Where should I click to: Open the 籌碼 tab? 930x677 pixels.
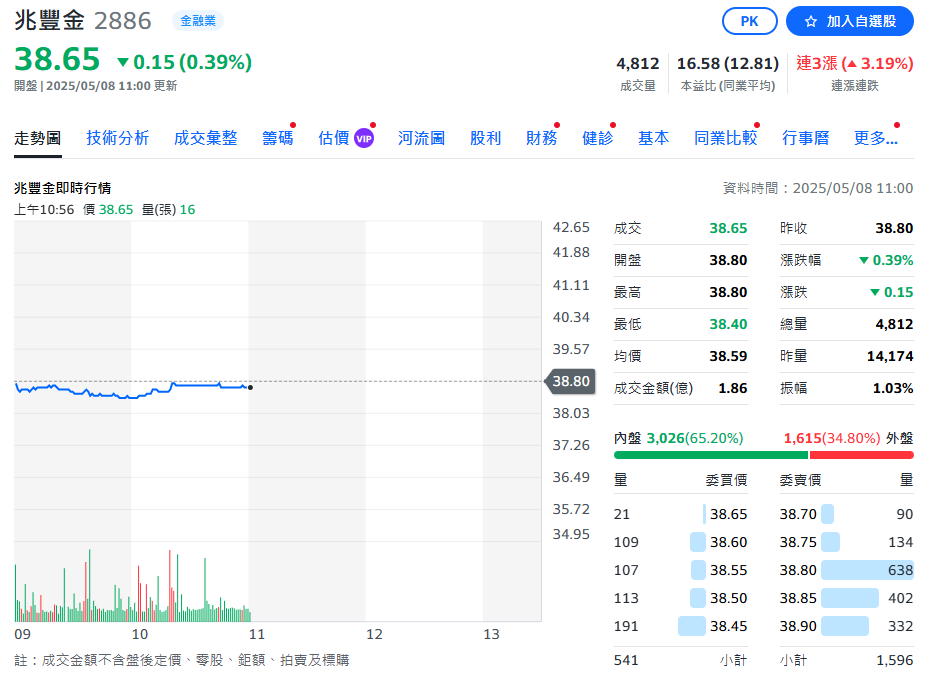278,138
